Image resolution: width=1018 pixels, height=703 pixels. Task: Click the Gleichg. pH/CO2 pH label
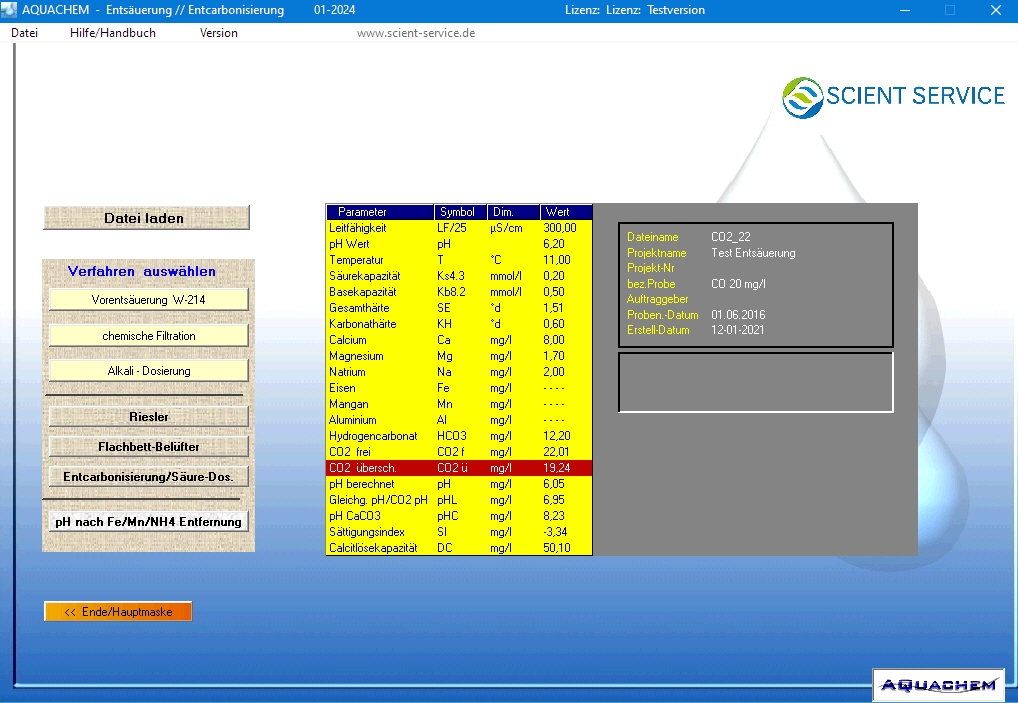coord(379,500)
